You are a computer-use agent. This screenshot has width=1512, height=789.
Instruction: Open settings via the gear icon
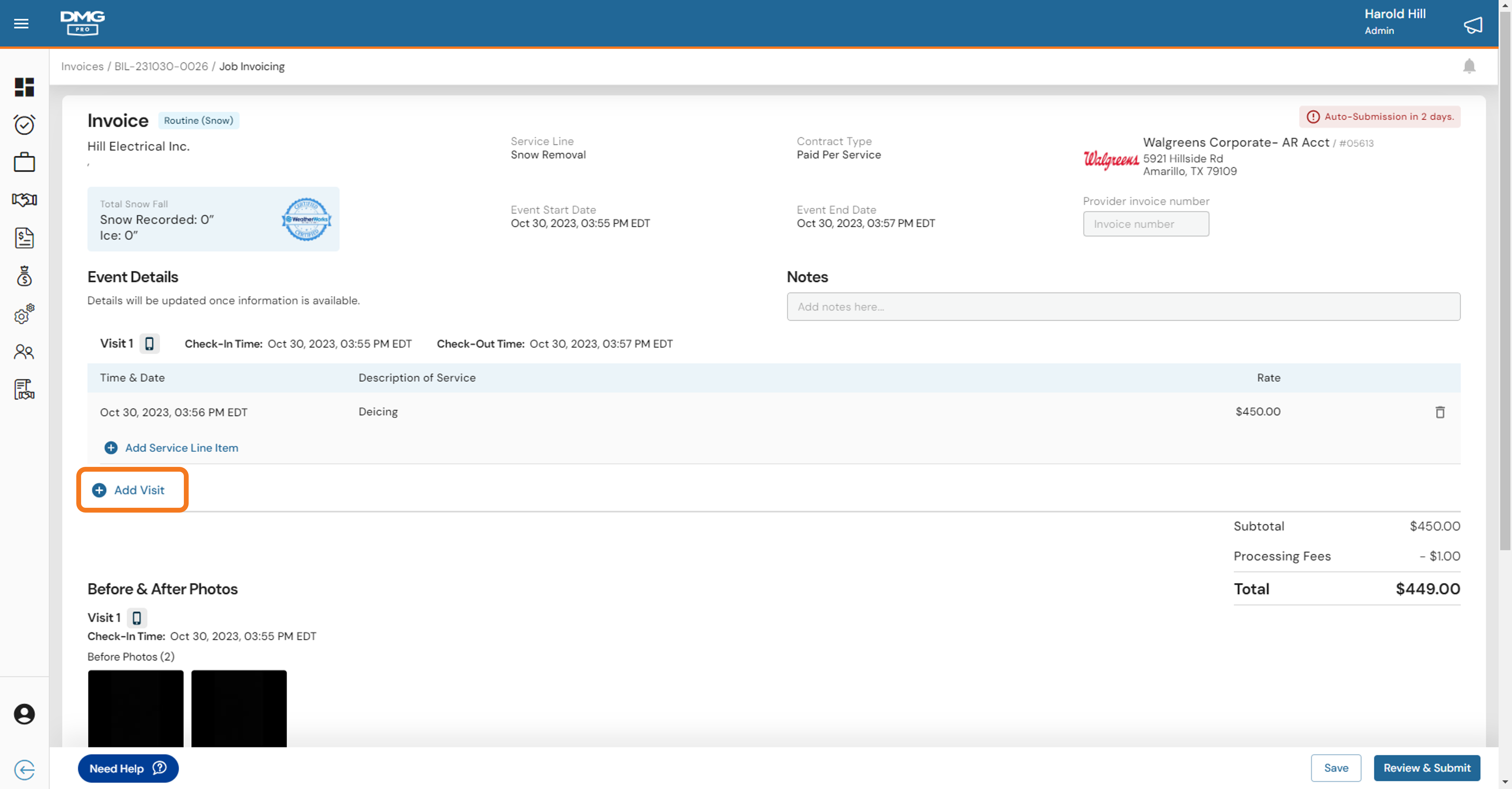tap(24, 315)
